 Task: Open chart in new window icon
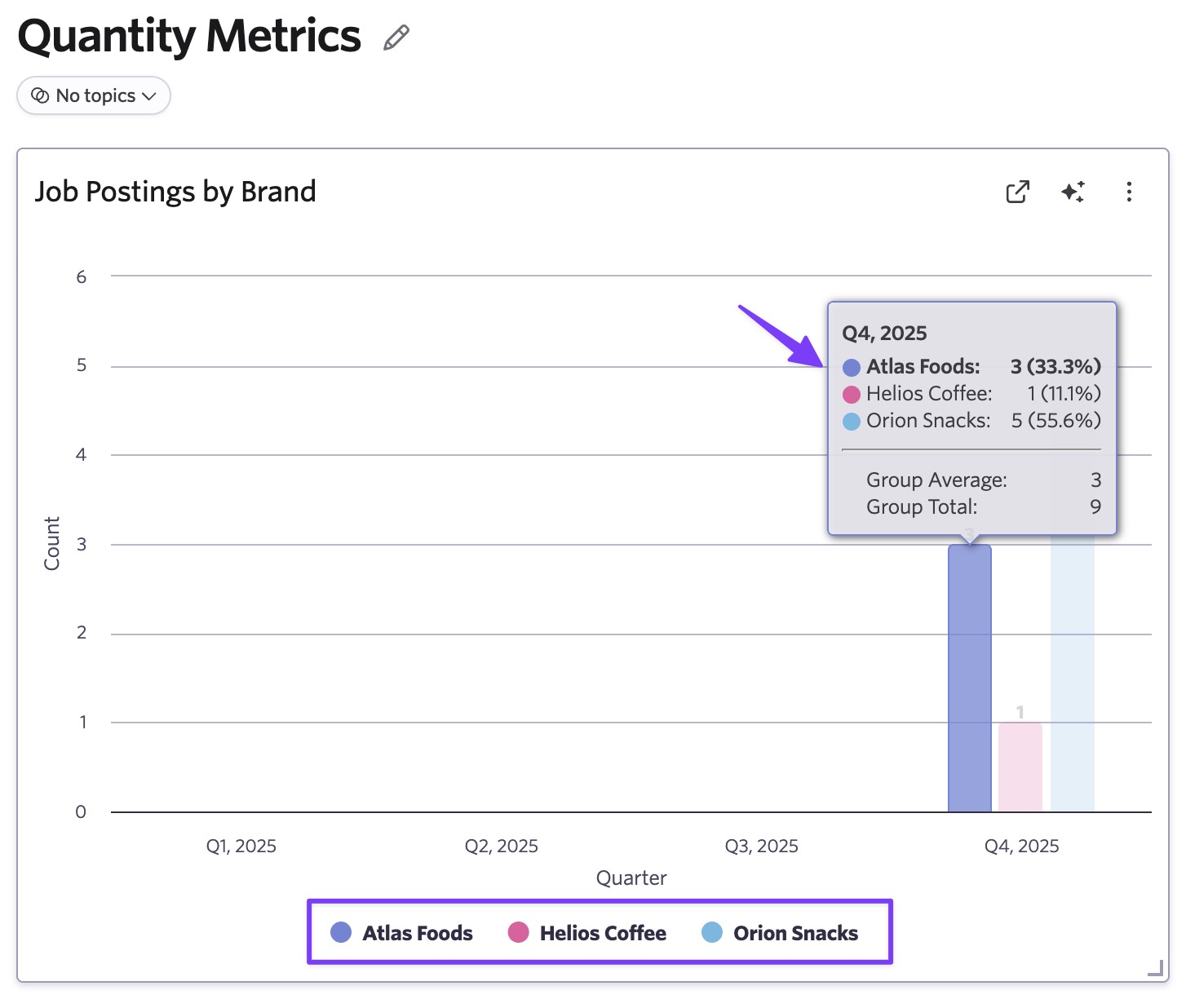[1017, 192]
